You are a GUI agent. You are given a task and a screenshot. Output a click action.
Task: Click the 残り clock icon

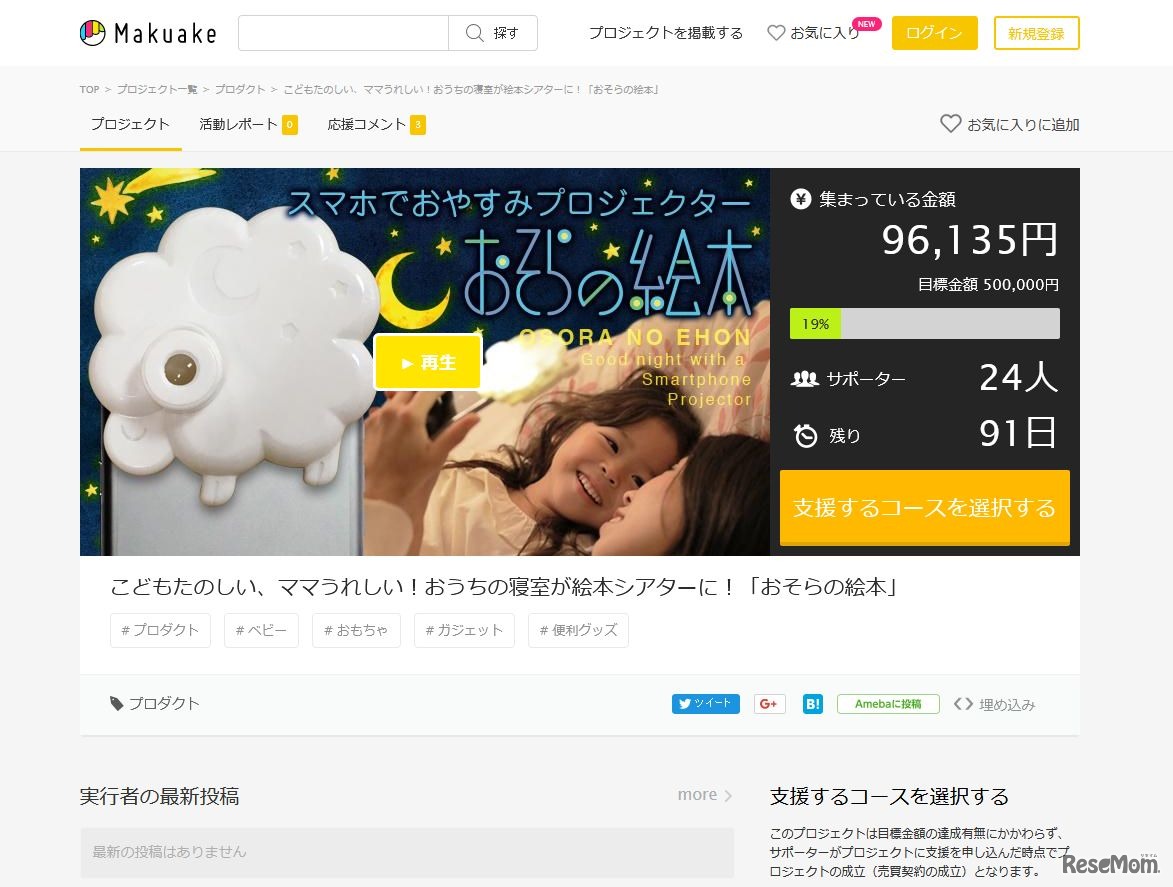pyautogui.click(x=806, y=435)
